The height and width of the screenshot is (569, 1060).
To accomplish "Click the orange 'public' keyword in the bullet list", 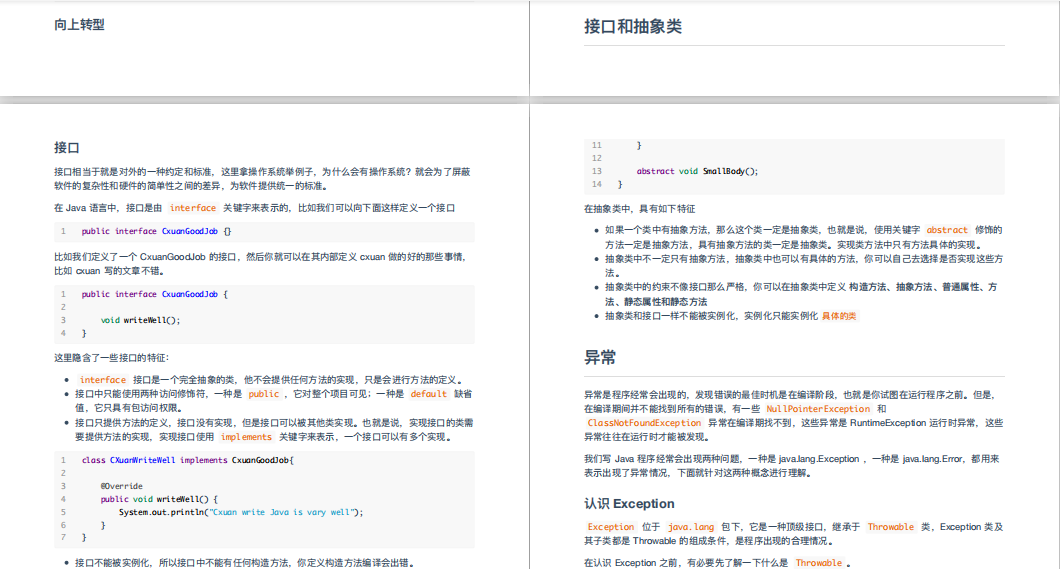I will pyautogui.click(x=264, y=394).
